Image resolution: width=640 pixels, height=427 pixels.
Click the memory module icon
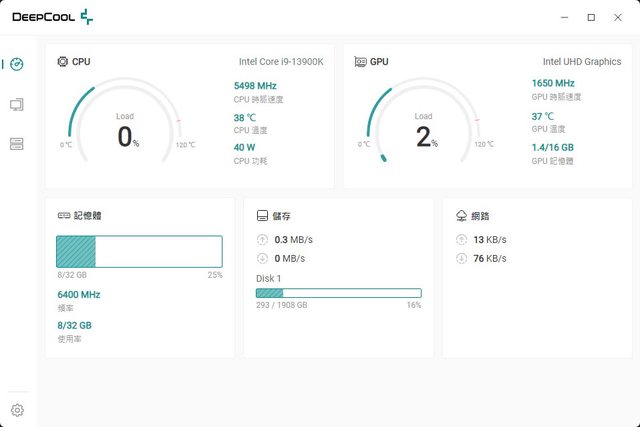click(x=64, y=215)
